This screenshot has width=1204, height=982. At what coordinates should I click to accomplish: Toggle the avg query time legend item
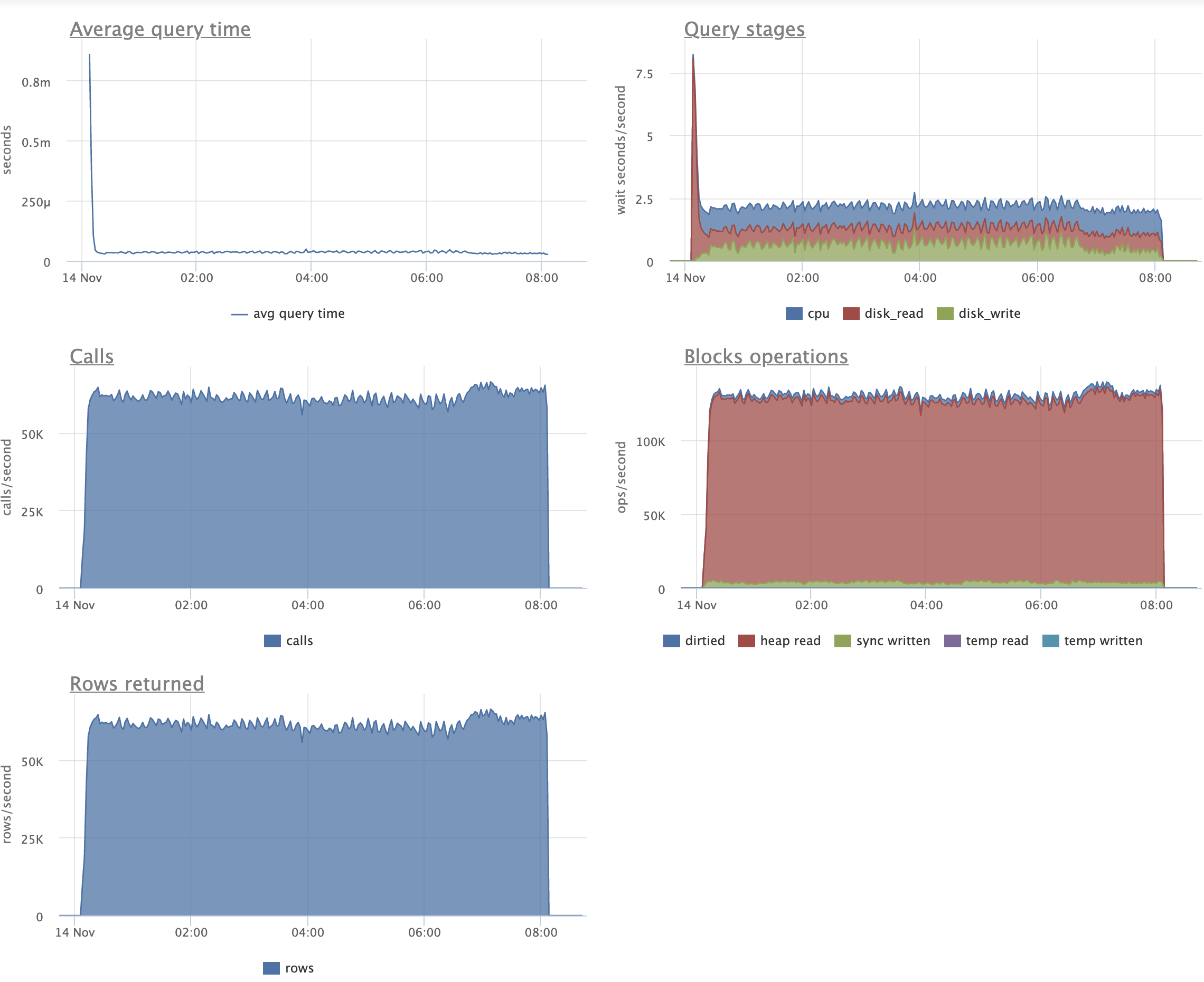[298, 314]
